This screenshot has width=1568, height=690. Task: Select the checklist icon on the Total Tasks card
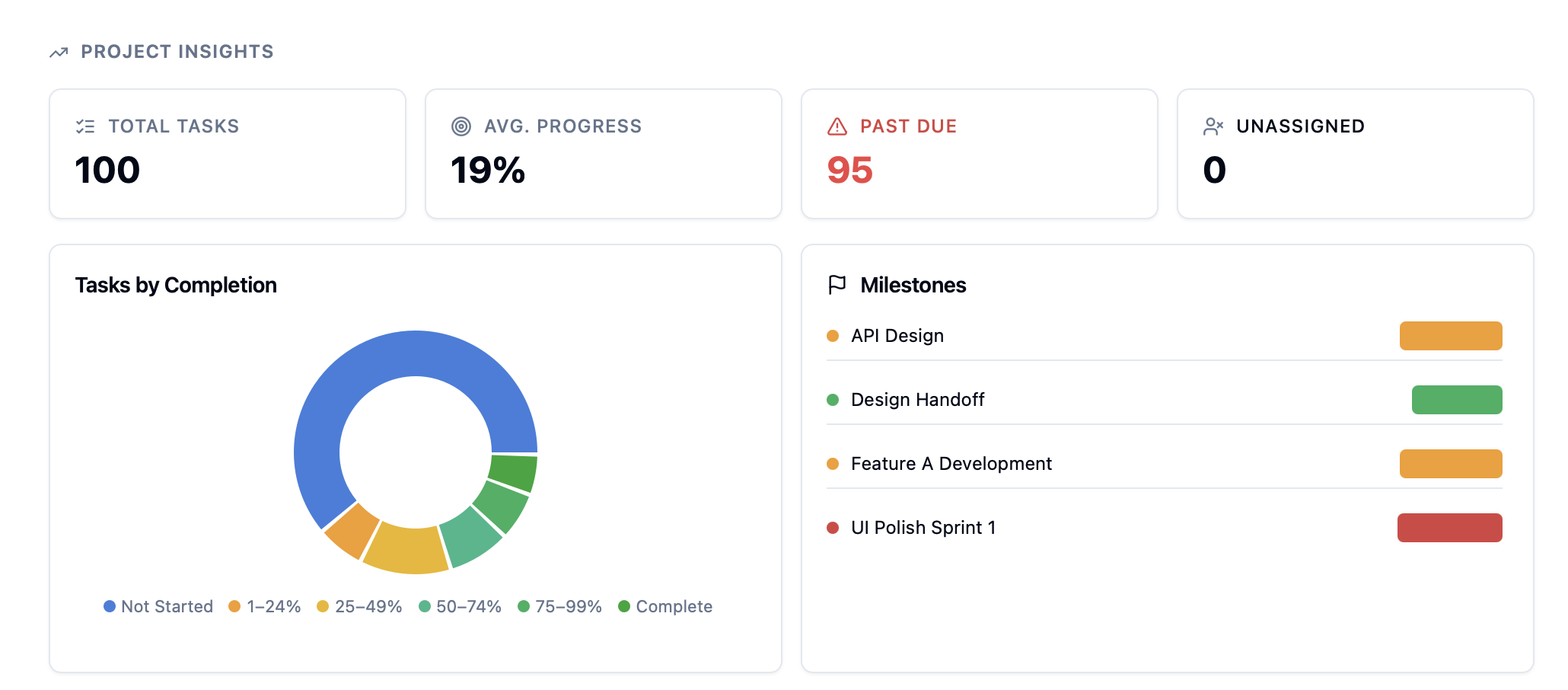(86, 126)
